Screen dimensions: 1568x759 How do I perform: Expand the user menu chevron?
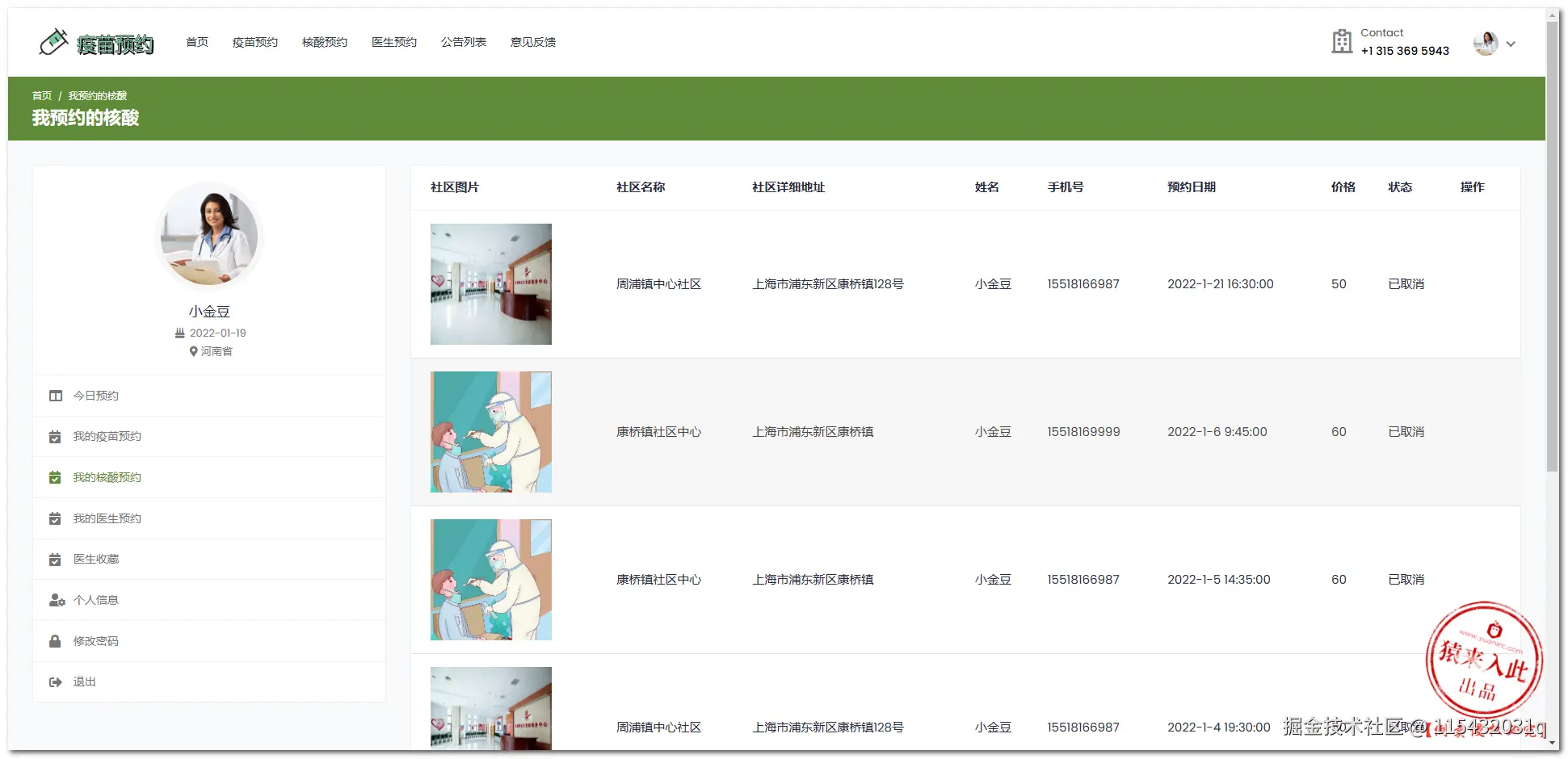click(1511, 44)
